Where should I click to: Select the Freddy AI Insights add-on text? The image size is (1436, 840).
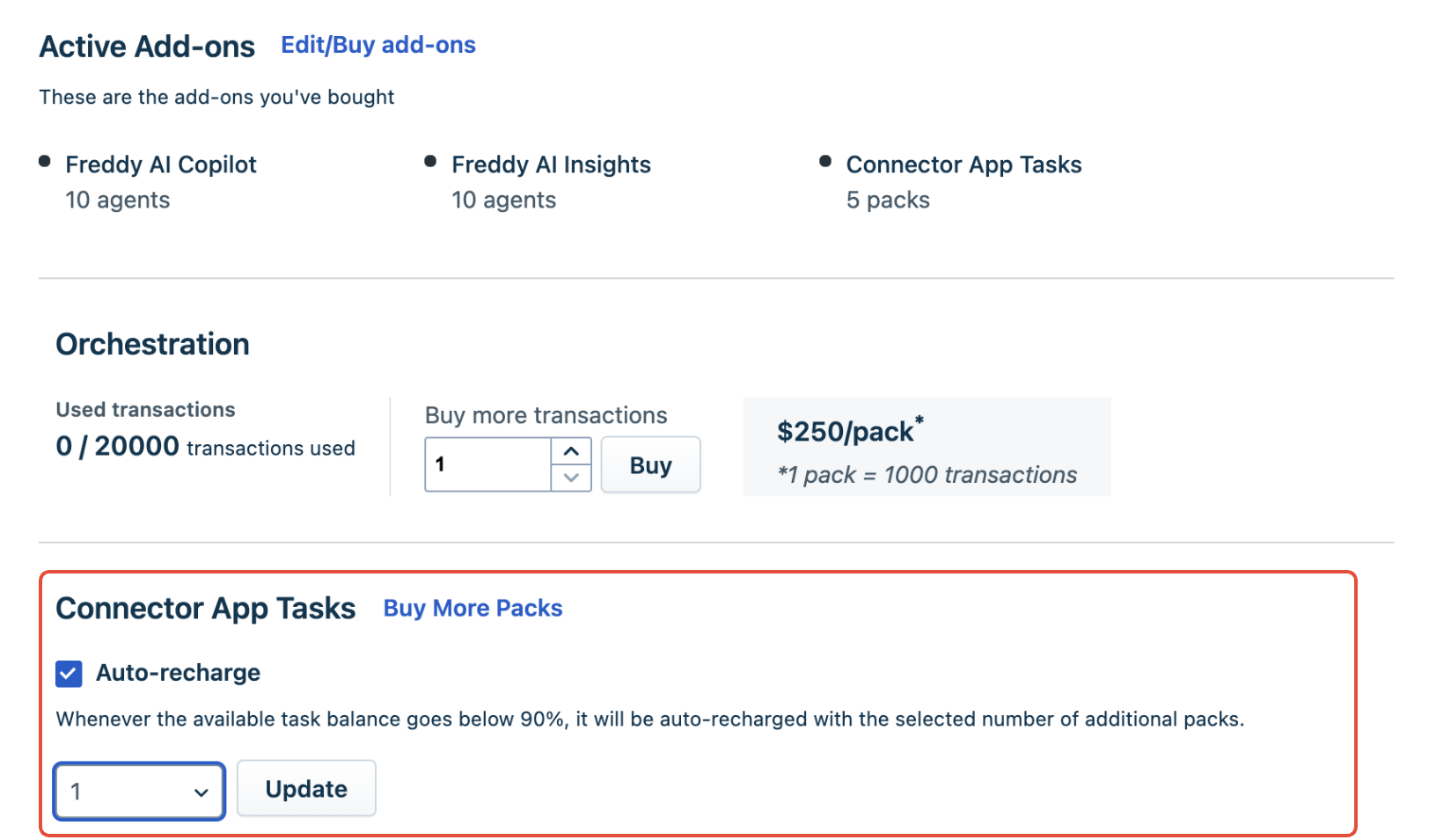tap(551, 164)
